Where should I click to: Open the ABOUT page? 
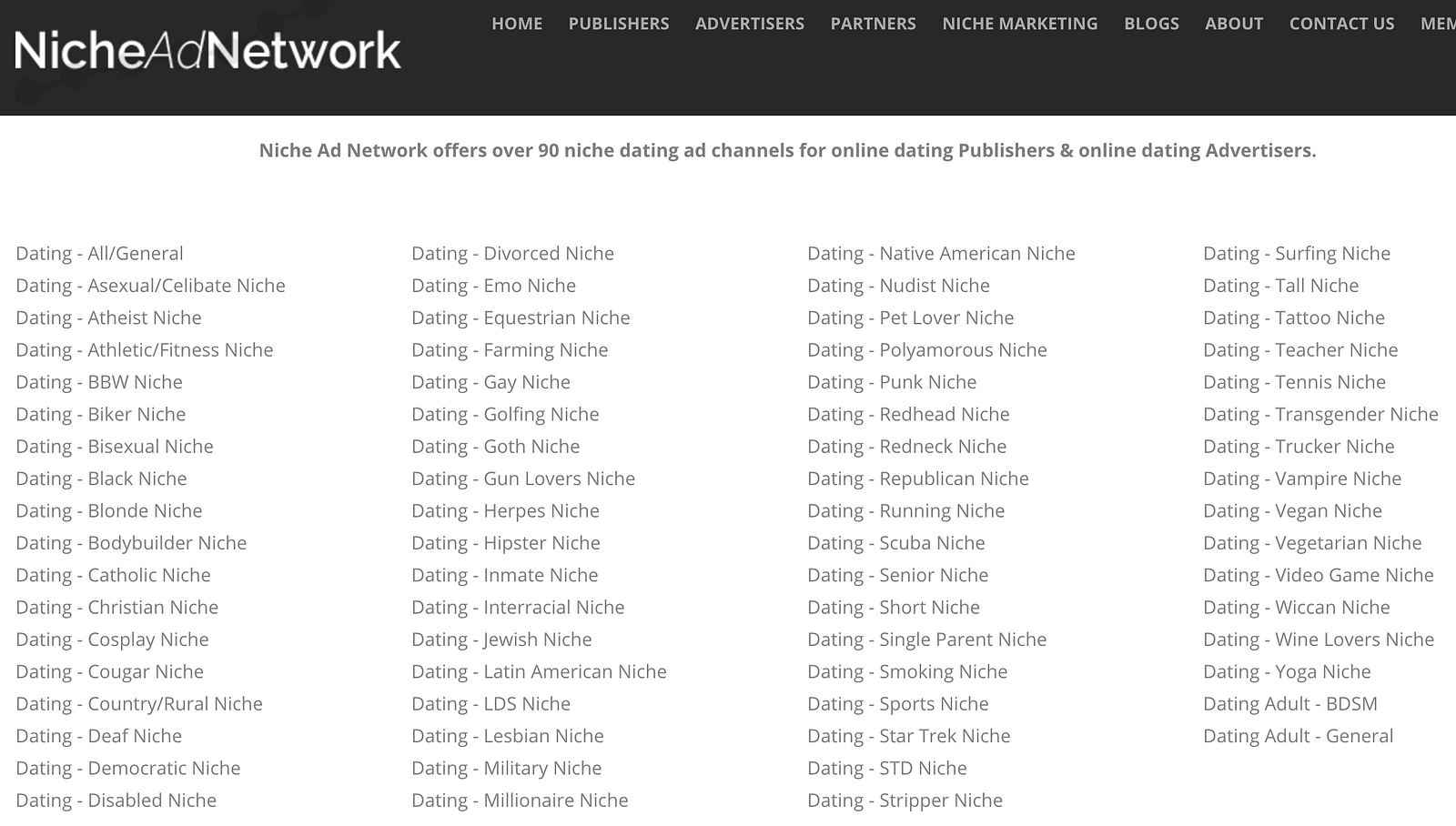(x=1234, y=24)
